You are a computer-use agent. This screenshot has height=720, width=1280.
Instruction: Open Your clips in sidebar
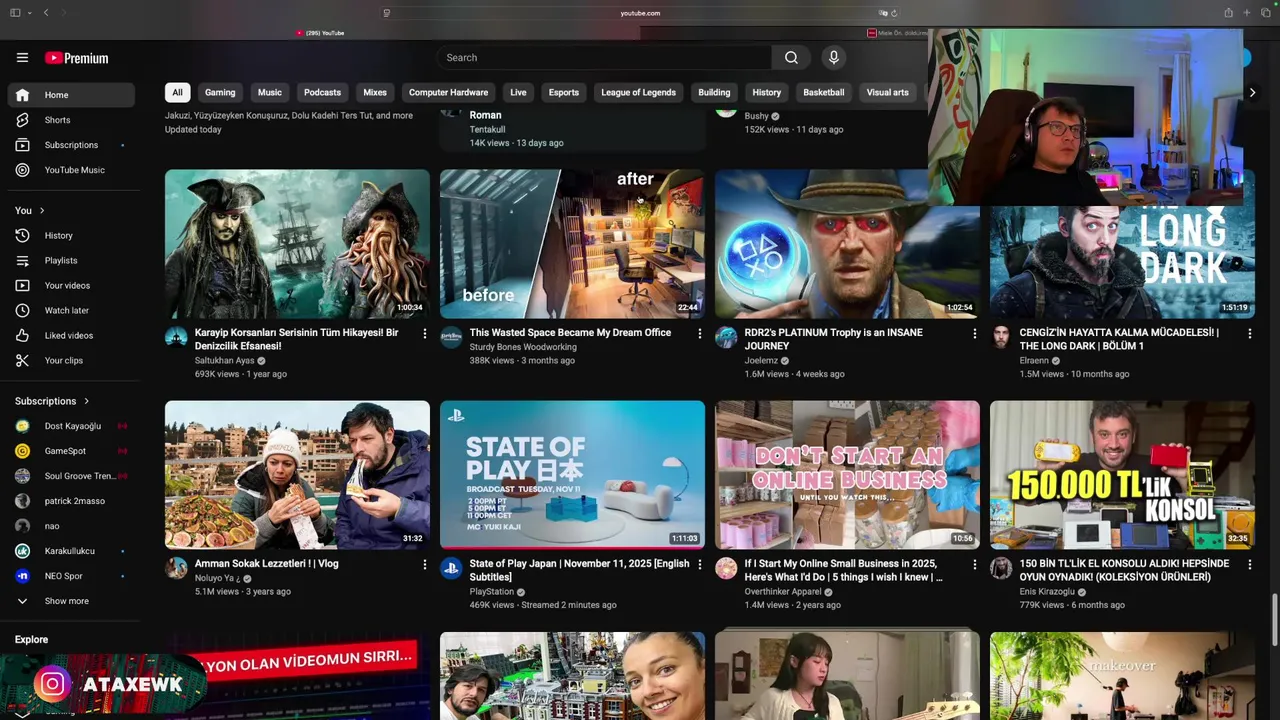click(x=71, y=361)
